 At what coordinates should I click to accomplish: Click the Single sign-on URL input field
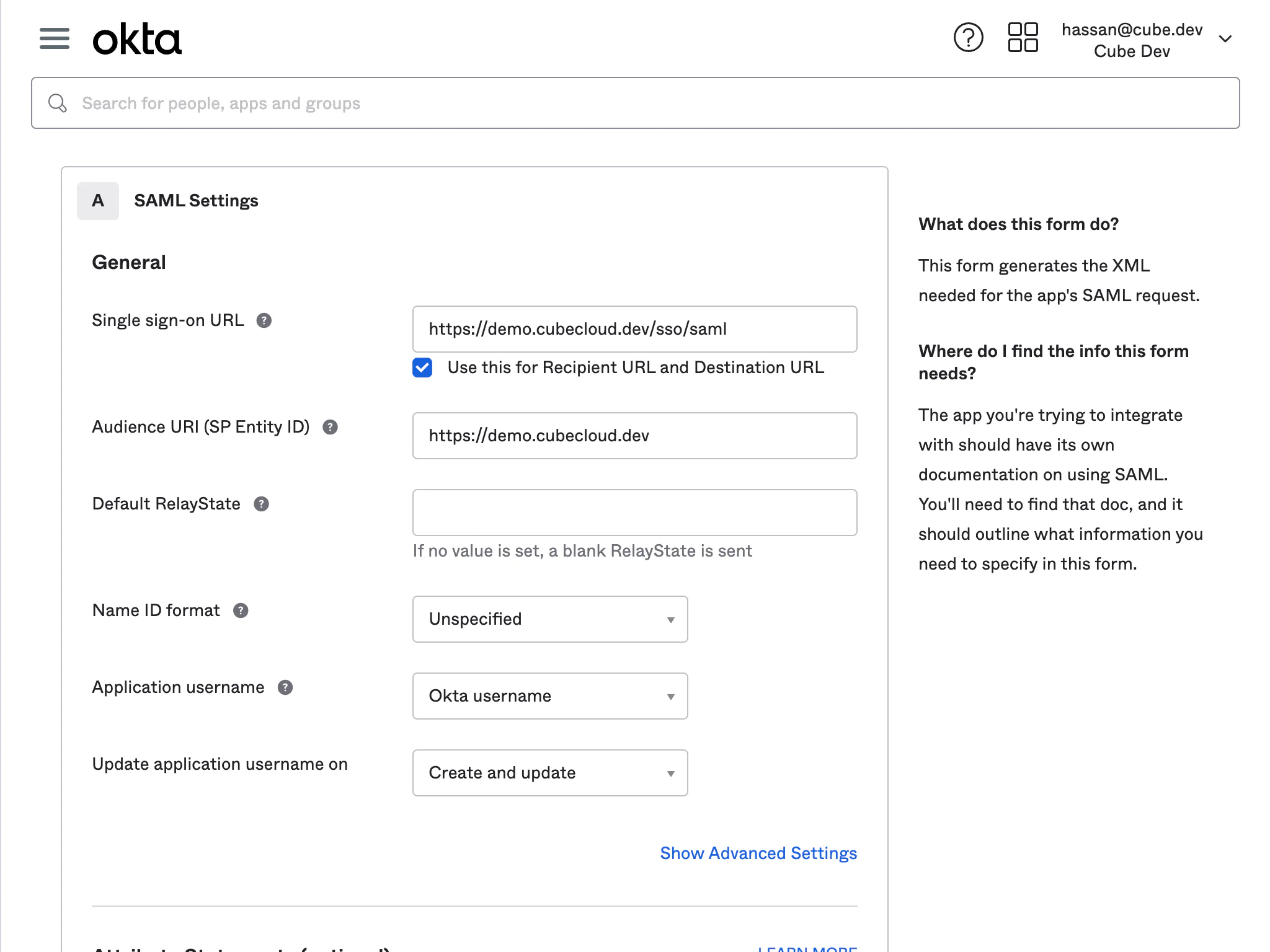(x=634, y=329)
